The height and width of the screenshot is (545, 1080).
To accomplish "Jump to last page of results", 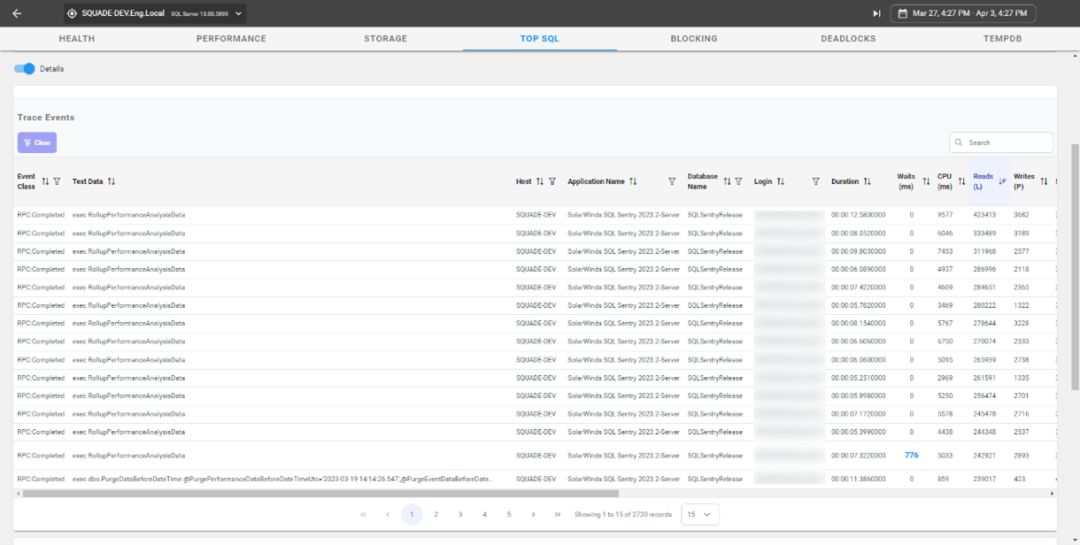I will pyautogui.click(x=557, y=514).
